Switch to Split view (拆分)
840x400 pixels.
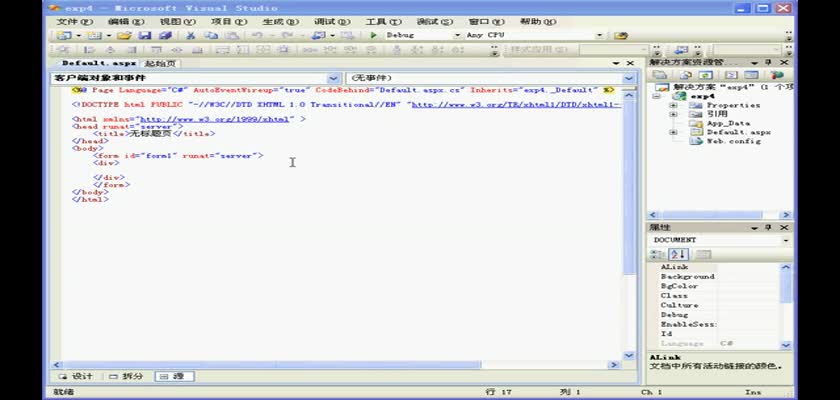[126, 376]
